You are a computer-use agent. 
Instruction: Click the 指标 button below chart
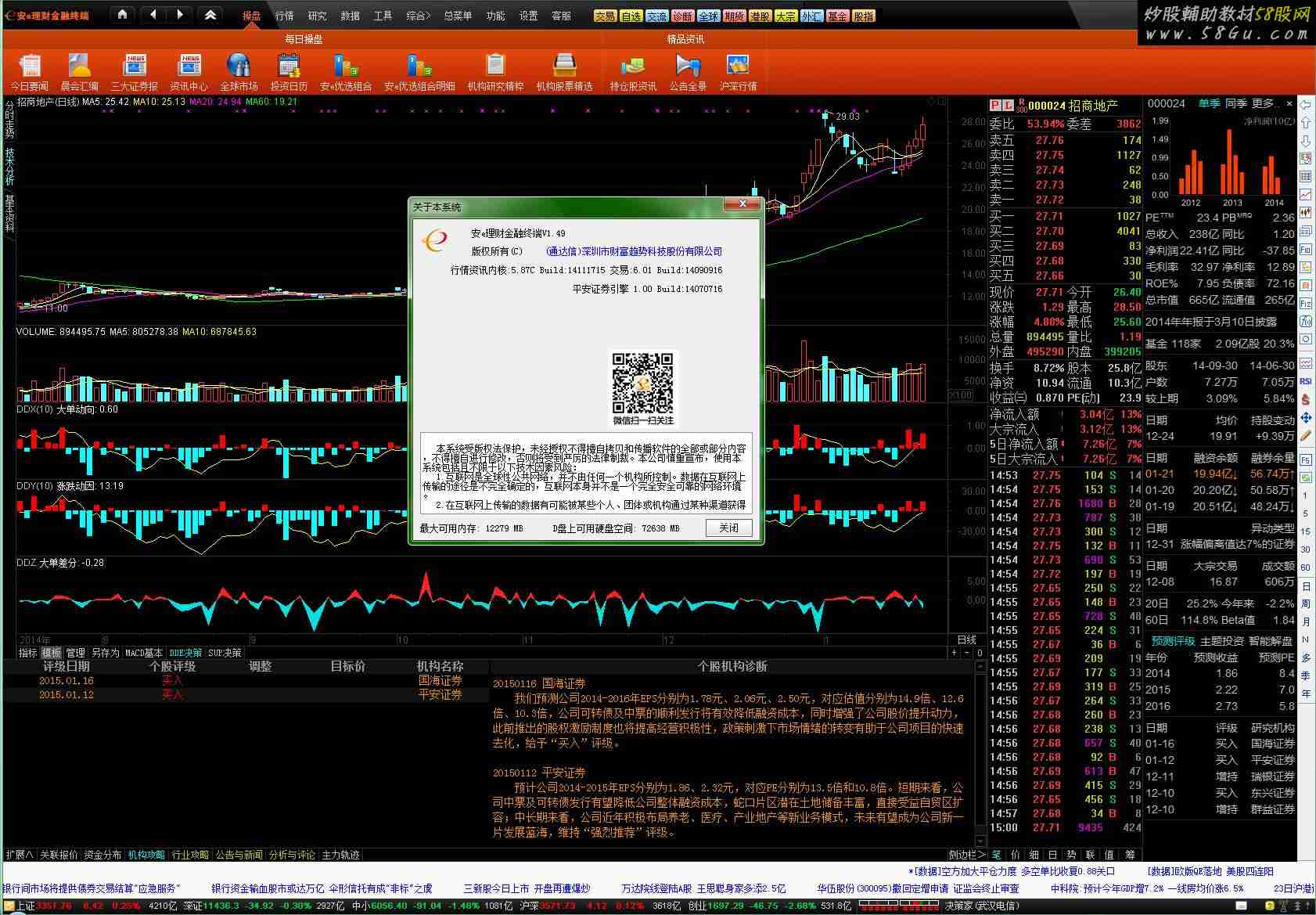(28, 653)
